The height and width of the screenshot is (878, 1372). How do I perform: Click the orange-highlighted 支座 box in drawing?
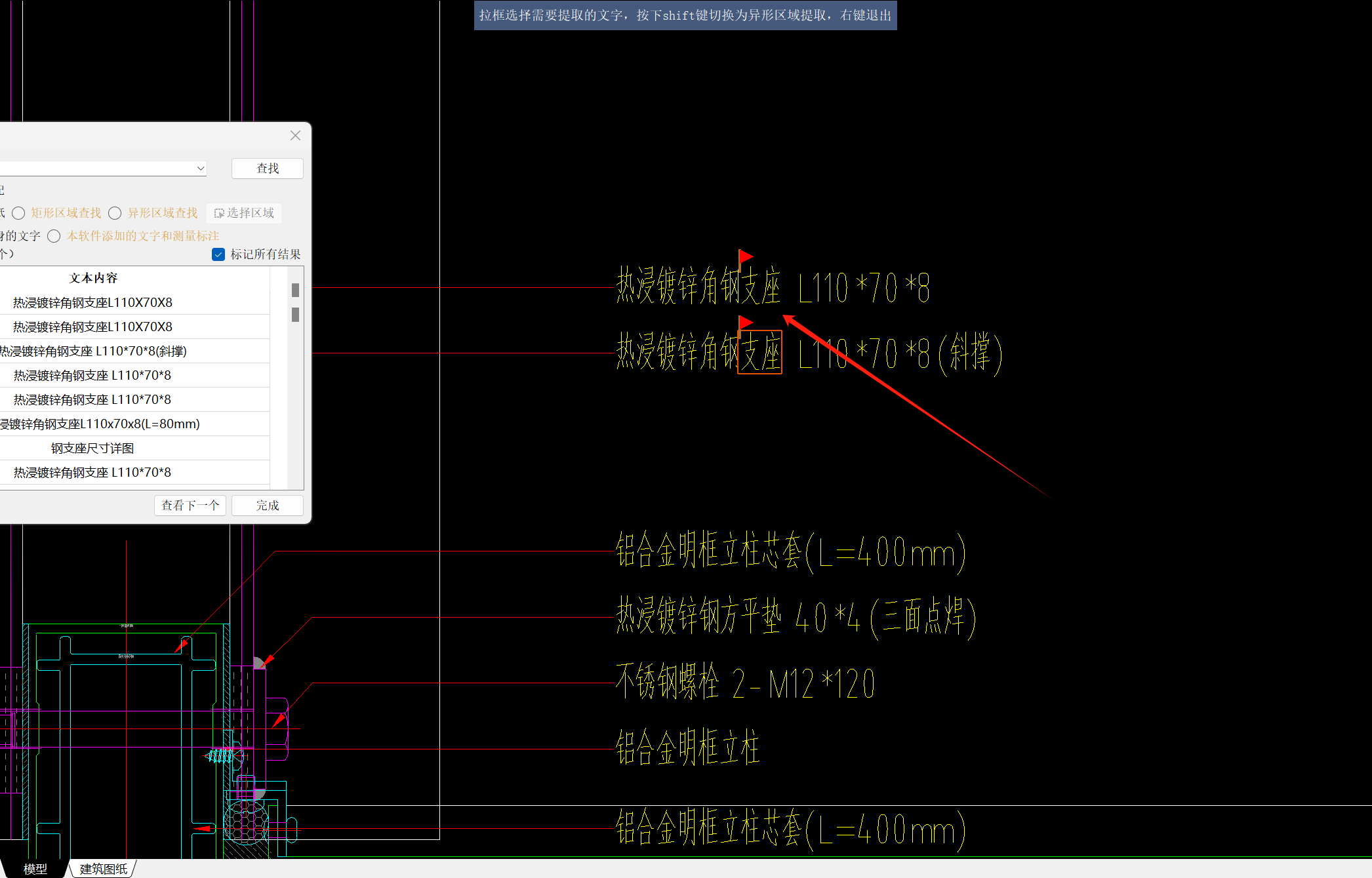tap(759, 352)
